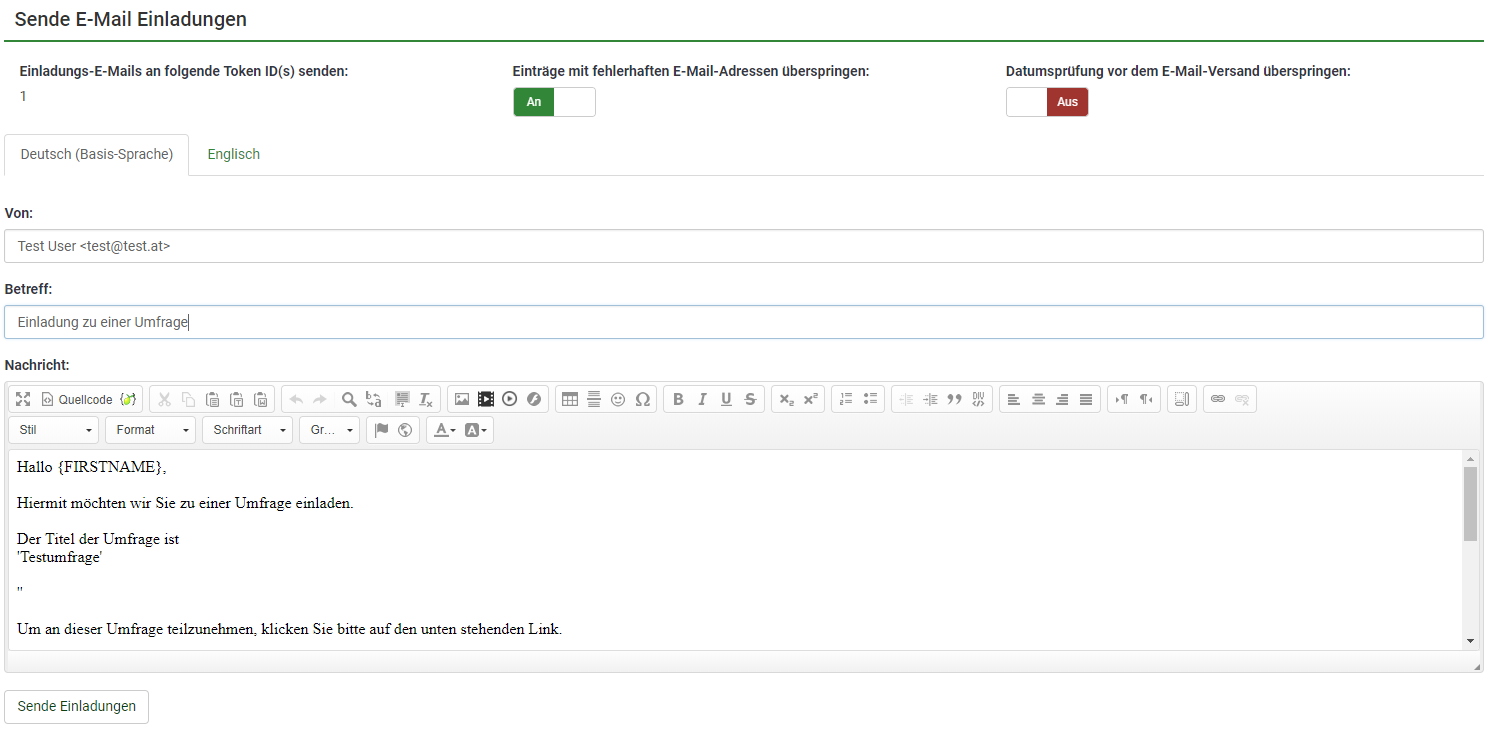Center-align the message text
The image size is (1493, 735).
click(1038, 399)
